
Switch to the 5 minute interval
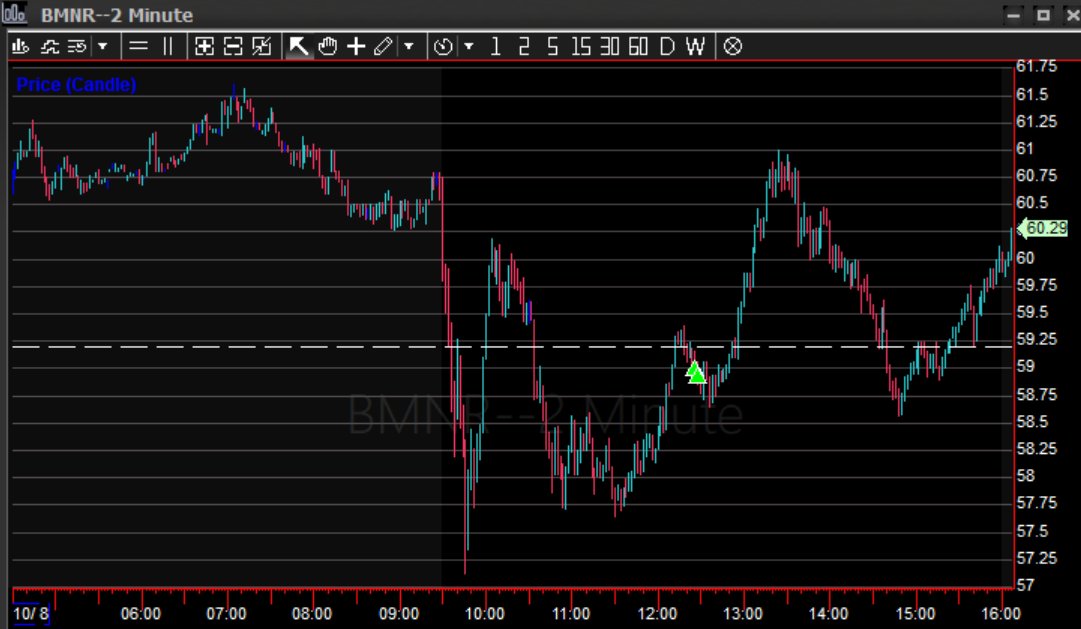[552, 46]
